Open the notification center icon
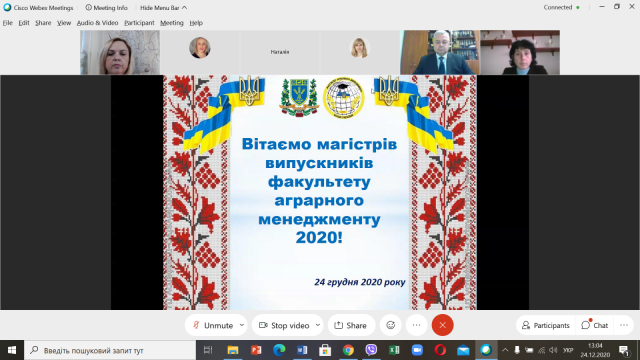Viewport: 640px width, 360px height. click(624, 350)
